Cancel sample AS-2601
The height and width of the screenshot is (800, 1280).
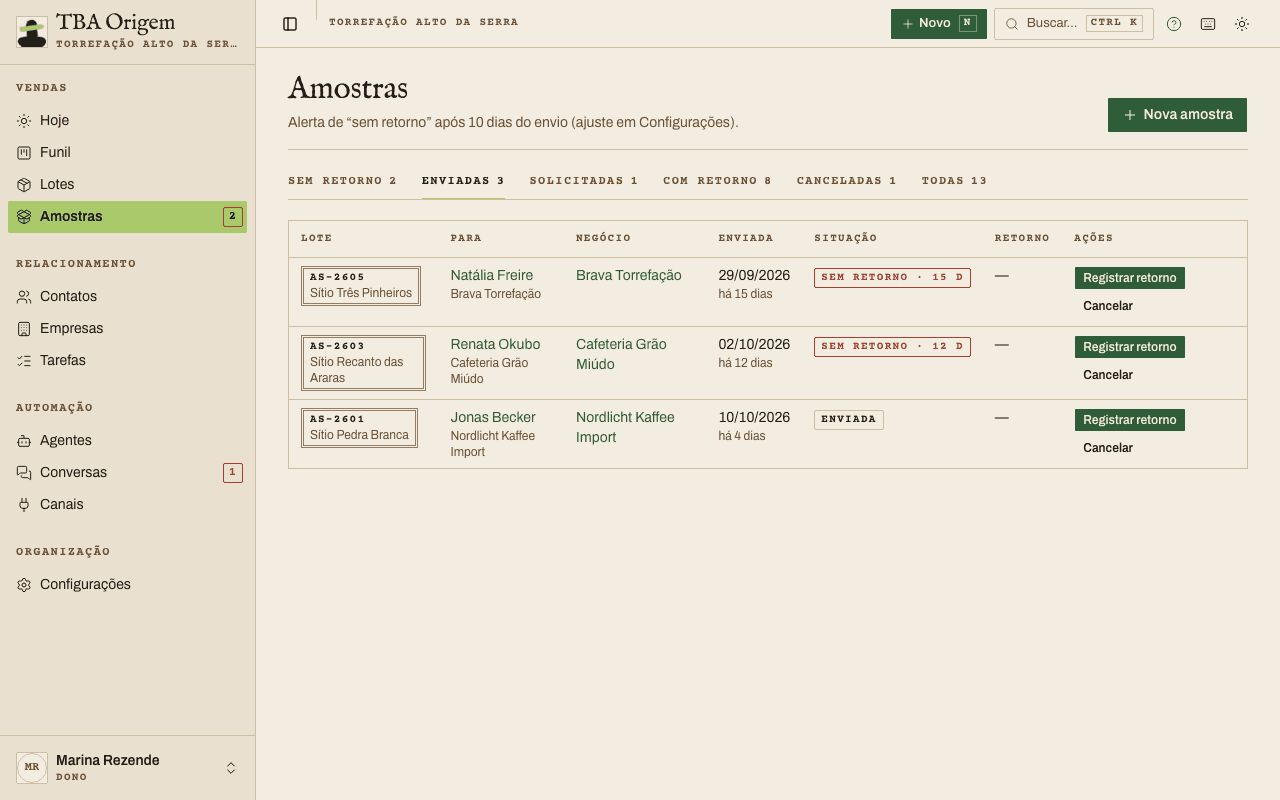tap(1108, 448)
